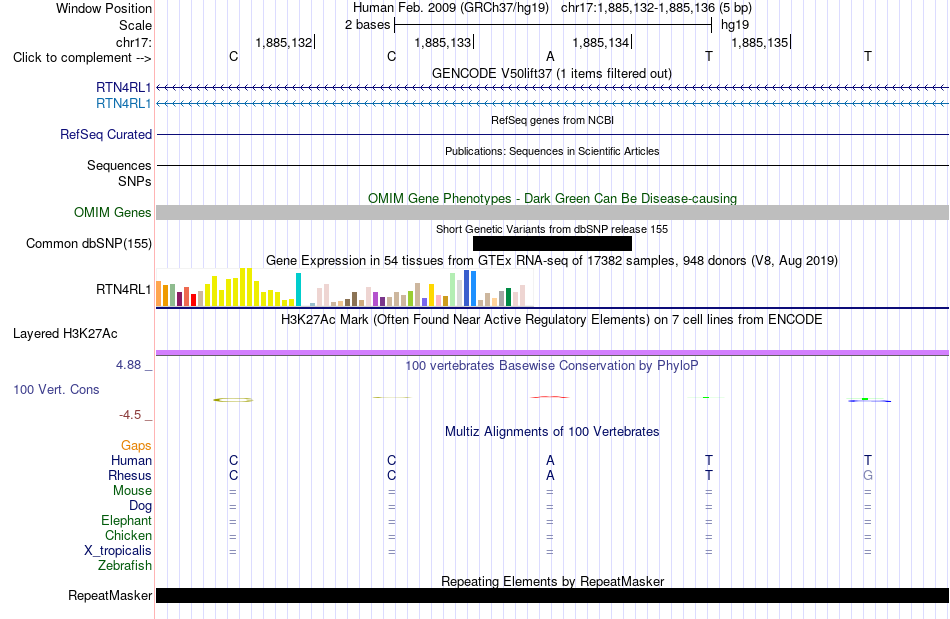The image size is (950, 619).
Task: Click the GENCODE V50lift37 track title
Action: (x=552, y=73)
